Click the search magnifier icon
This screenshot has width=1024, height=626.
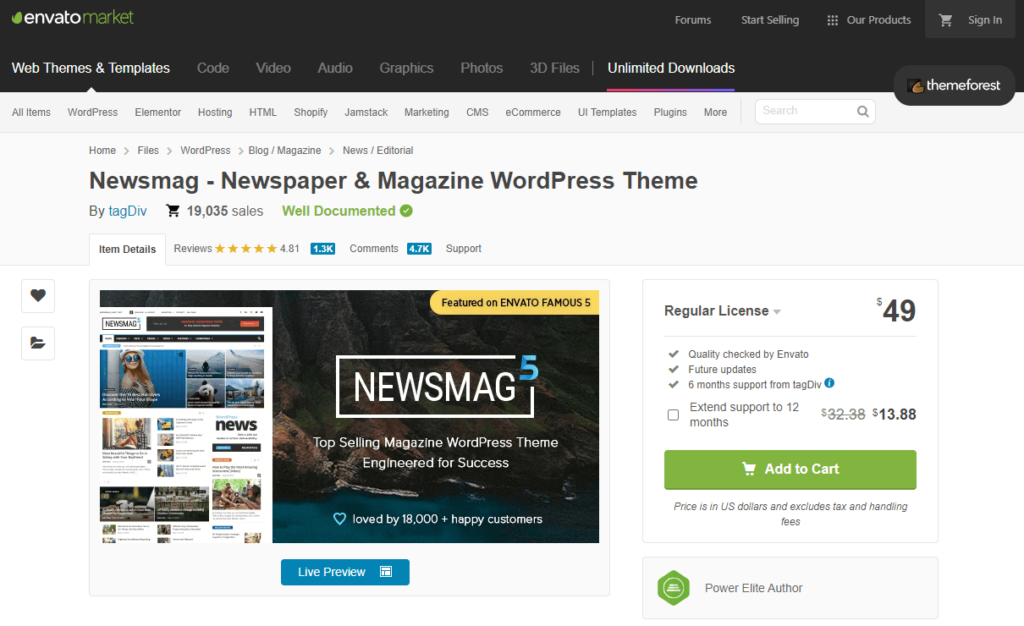(x=863, y=112)
